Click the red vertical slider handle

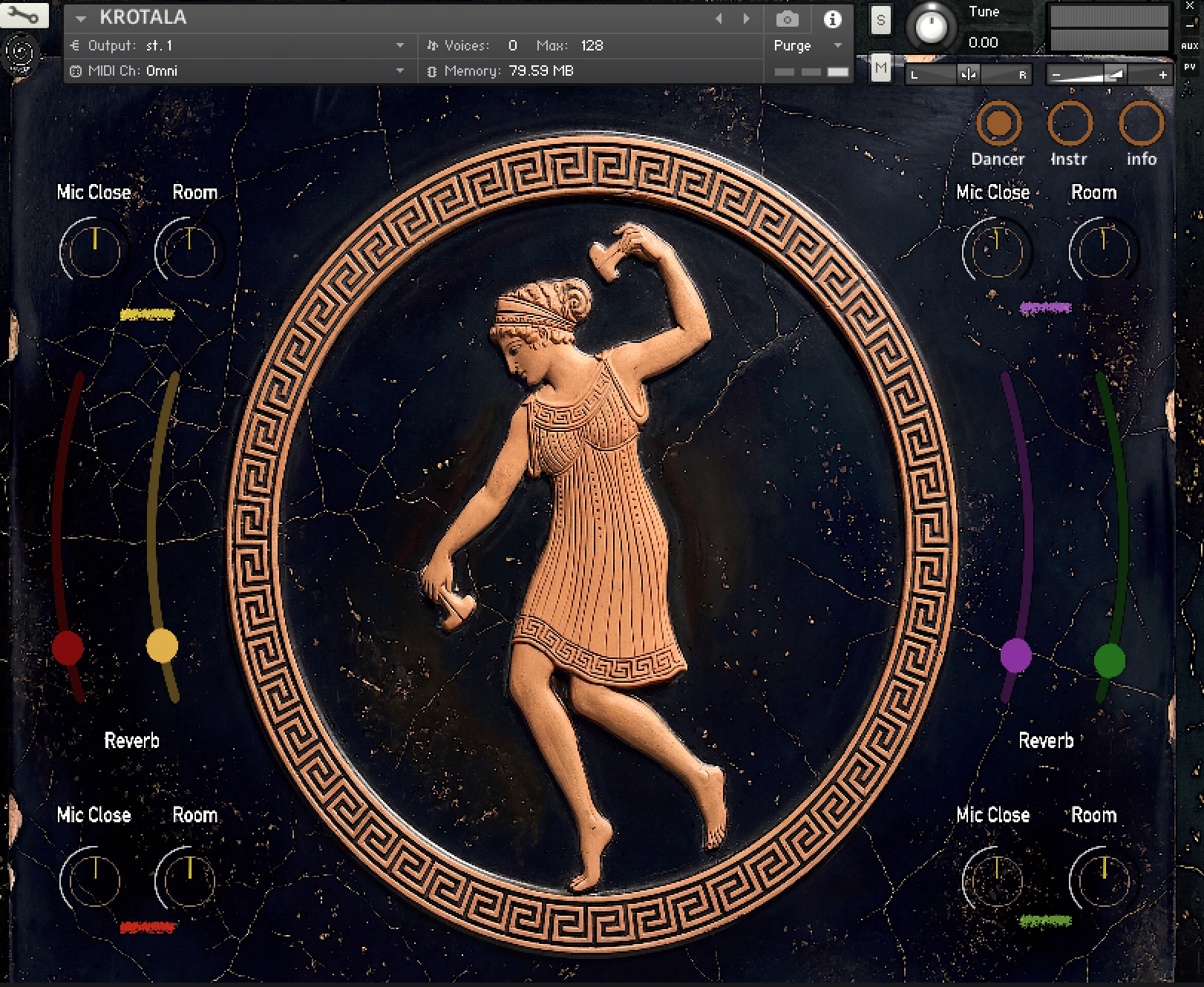[x=68, y=648]
